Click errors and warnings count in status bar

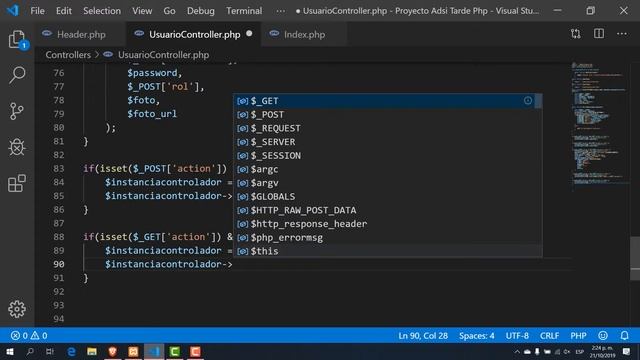point(29,336)
